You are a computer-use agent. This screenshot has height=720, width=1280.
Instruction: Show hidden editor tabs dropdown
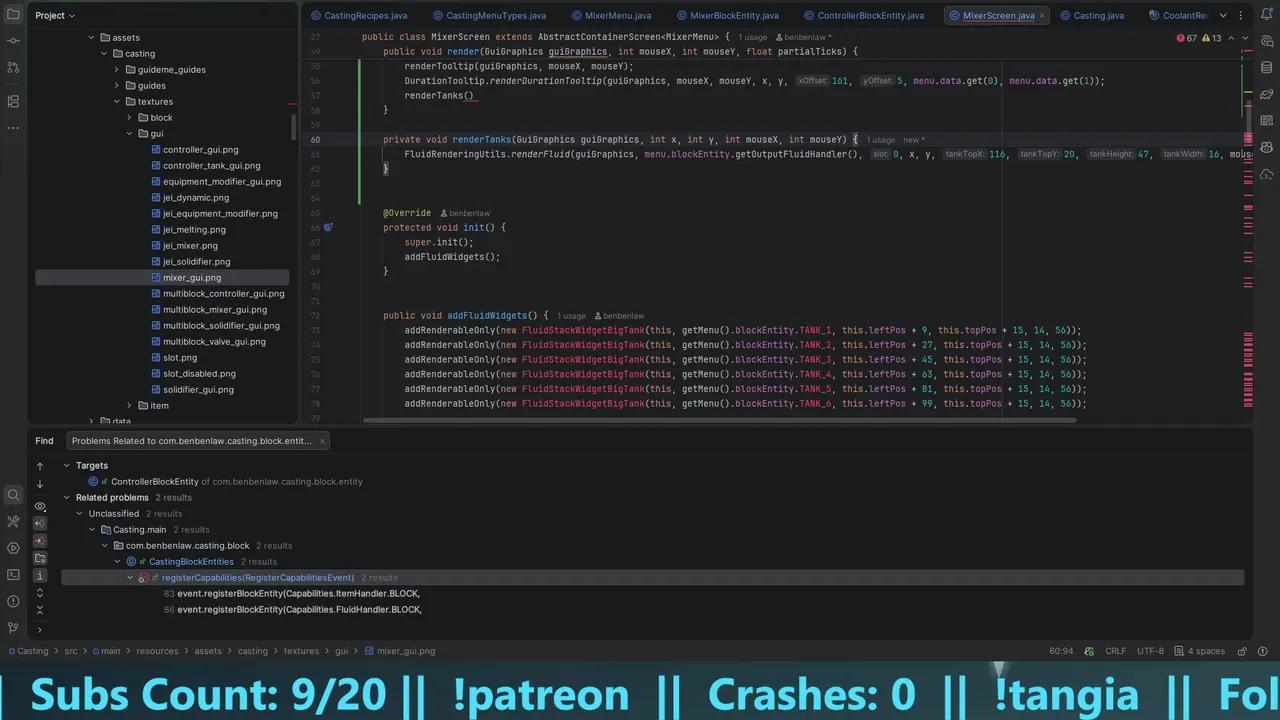[x=1222, y=15]
